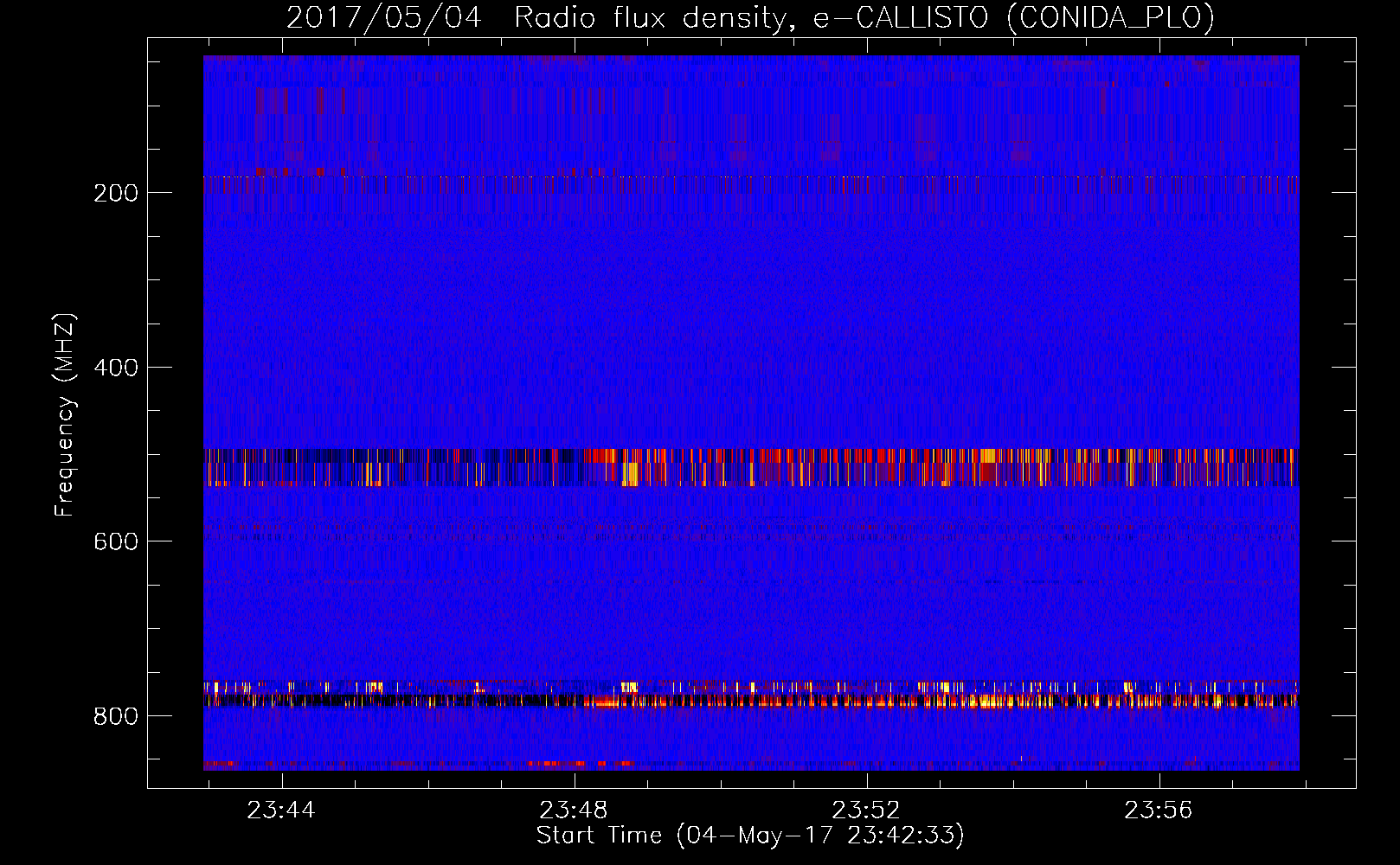Click the '200' frequency tick label

point(116,193)
